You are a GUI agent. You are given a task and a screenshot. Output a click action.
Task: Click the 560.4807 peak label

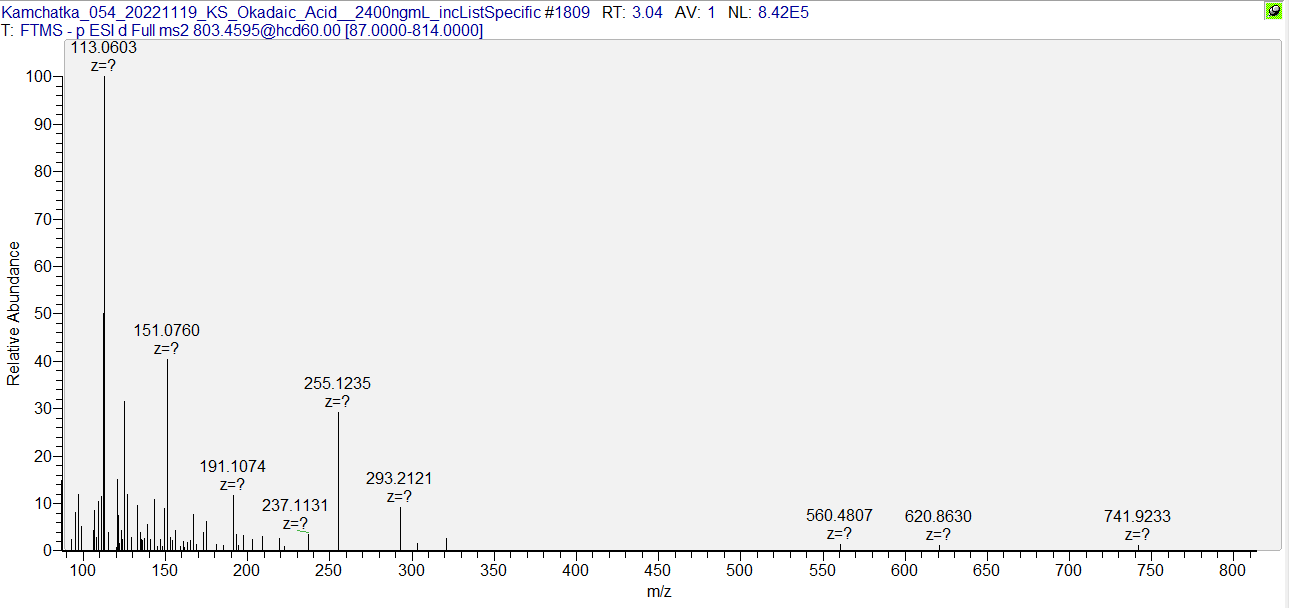[x=839, y=516]
